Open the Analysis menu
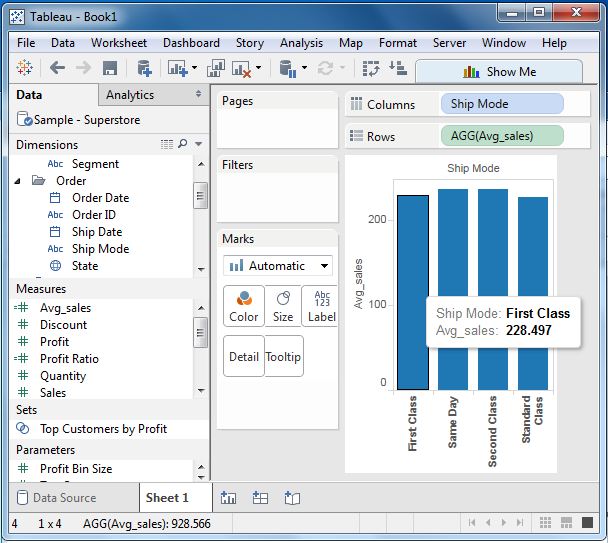This screenshot has width=608, height=543. (x=301, y=43)
